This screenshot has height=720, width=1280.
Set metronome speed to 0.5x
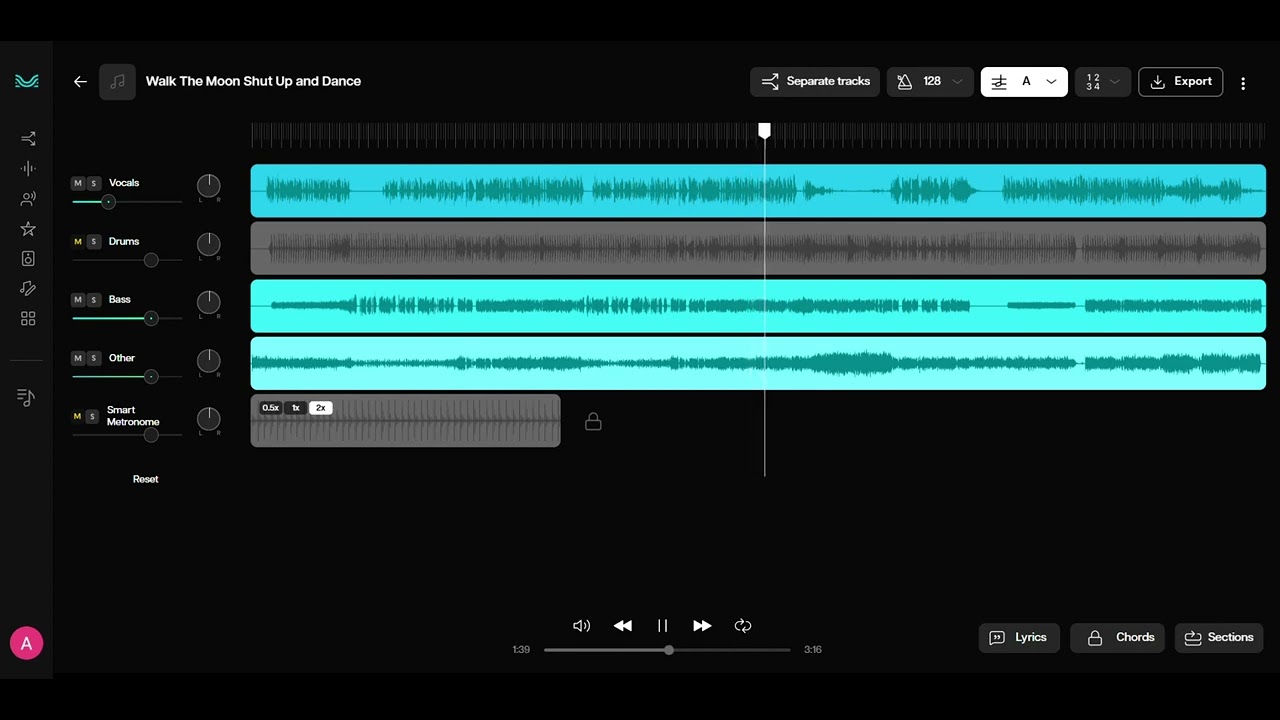click(270, 408)
